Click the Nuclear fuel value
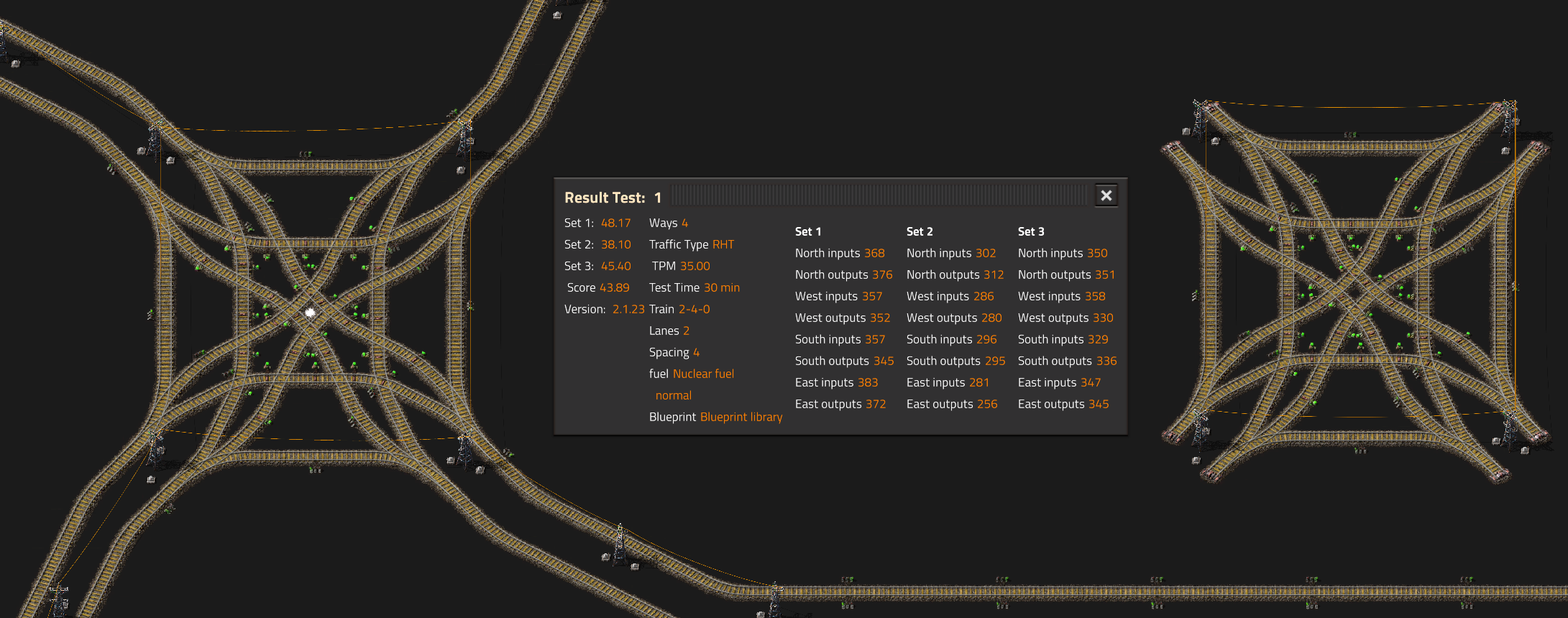This screenshot has width=1568, height=618. click(703, 374)
